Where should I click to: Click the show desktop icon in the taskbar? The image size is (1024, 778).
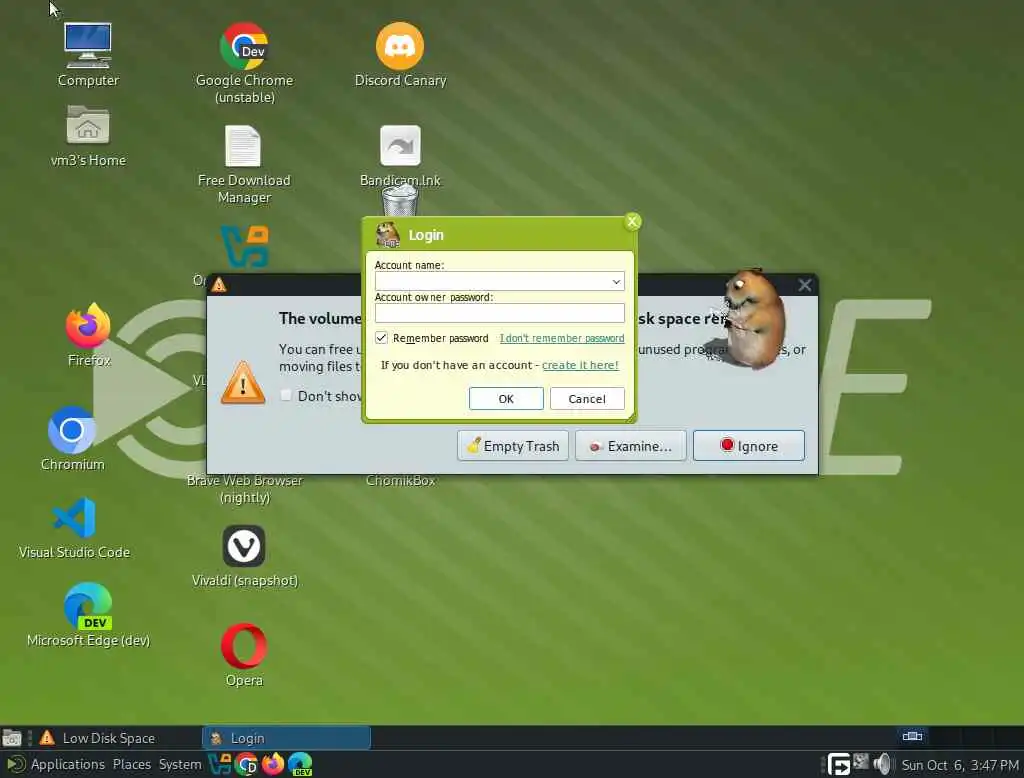tap(12, 738)
